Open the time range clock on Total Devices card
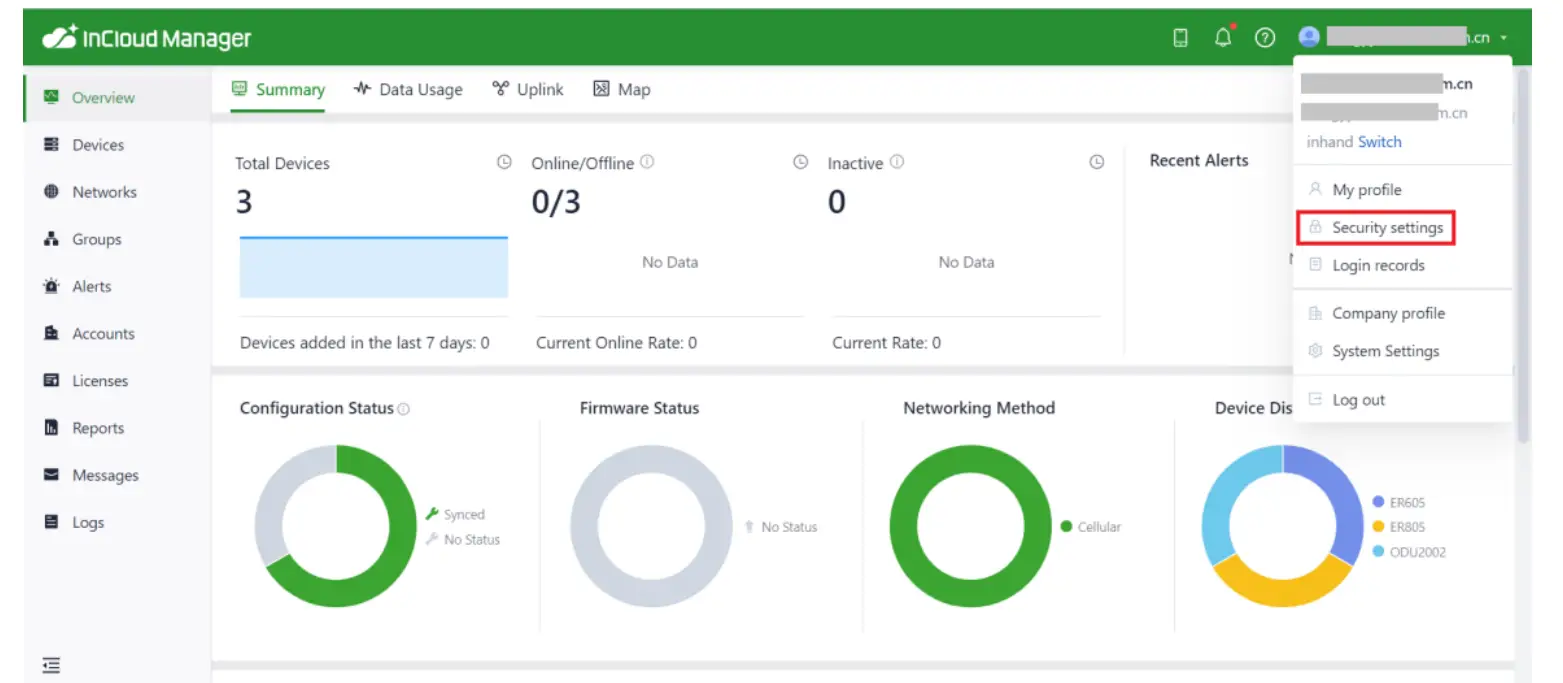 pyautogui.click(x=505, y=161)
